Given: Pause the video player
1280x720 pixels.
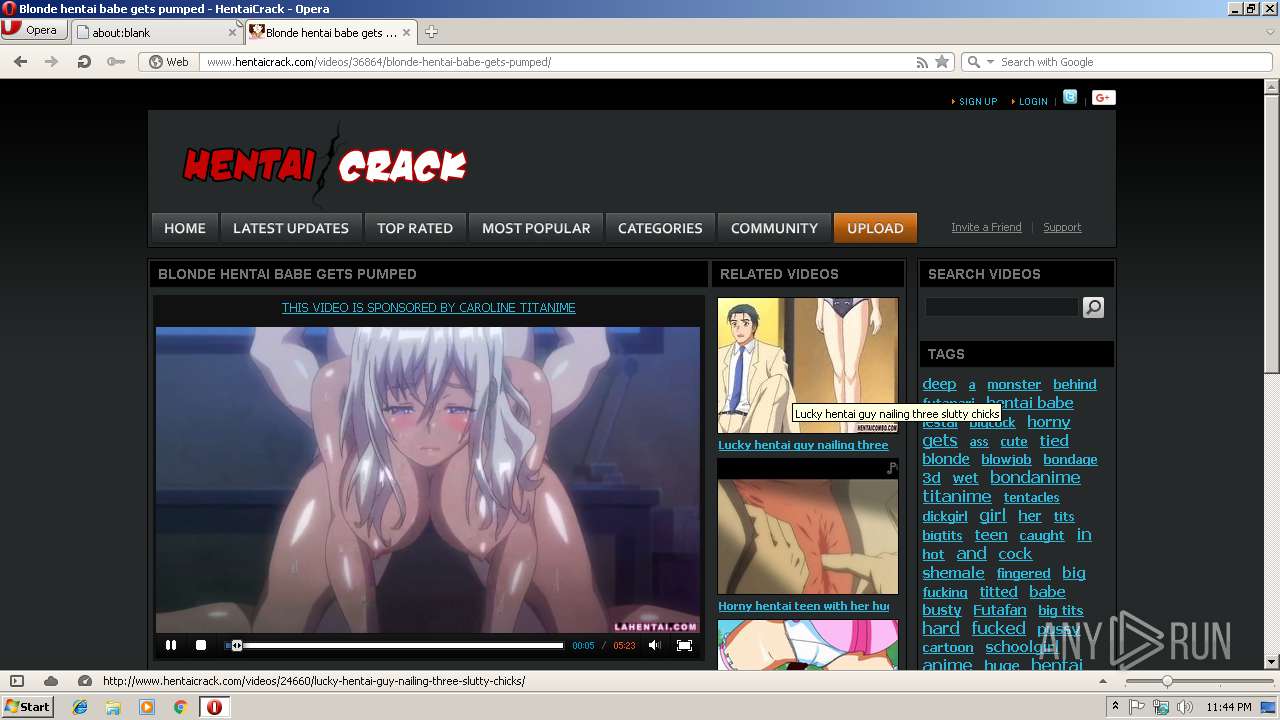Looking at the screenshot, I should [x=171, y=645].
